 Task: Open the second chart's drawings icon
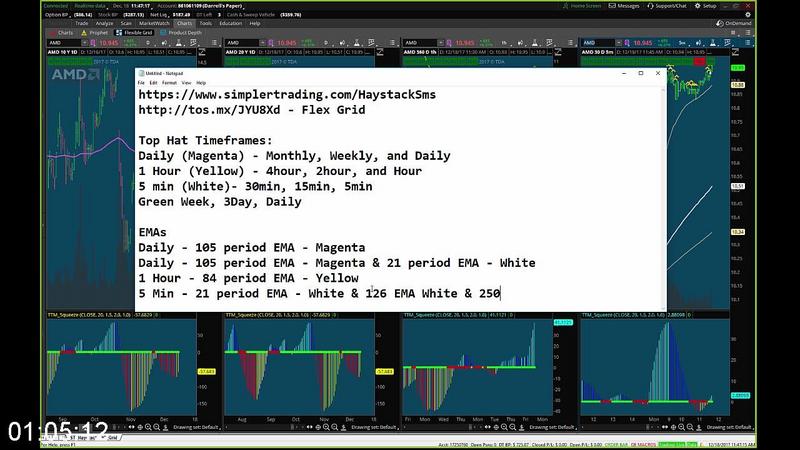(x=371, y=43)
